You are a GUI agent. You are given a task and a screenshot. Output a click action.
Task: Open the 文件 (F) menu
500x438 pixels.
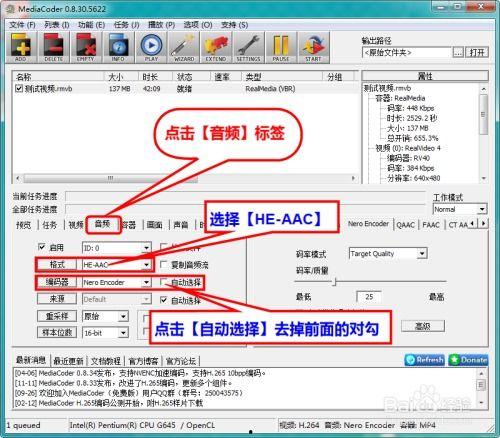pyautogui.click(x=22, y=25)
